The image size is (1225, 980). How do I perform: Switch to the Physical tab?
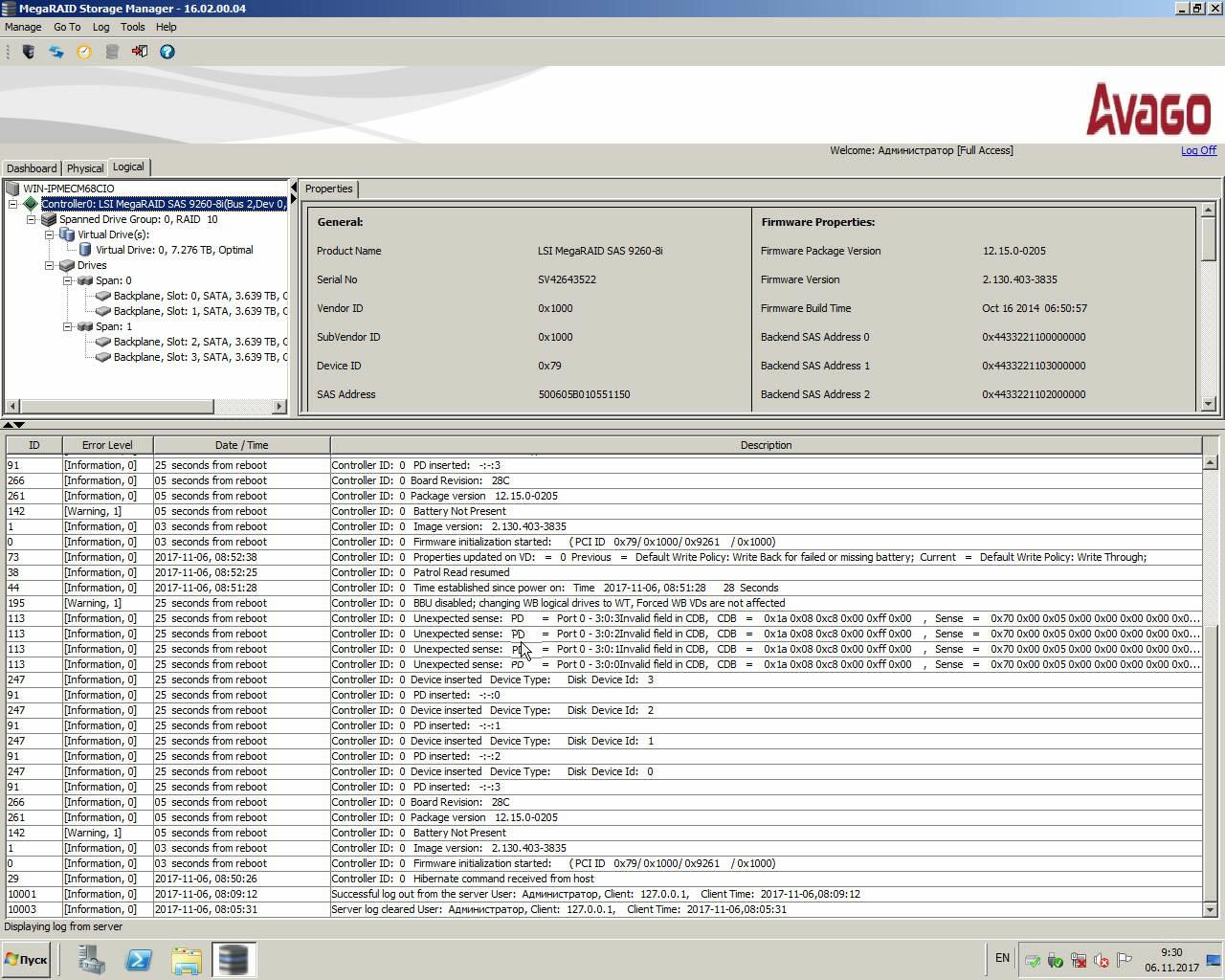(x=85, y=168)
